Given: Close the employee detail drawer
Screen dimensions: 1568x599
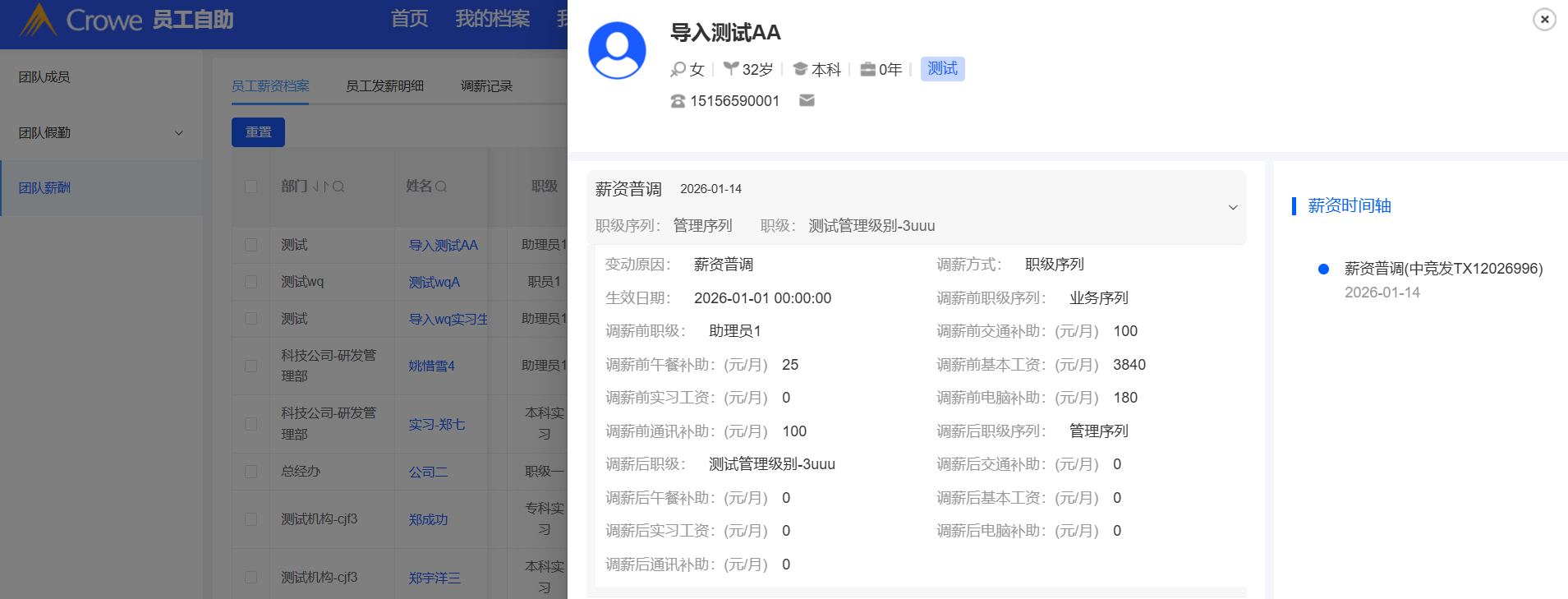Looking at the screenshot, I should (1544, 19).
